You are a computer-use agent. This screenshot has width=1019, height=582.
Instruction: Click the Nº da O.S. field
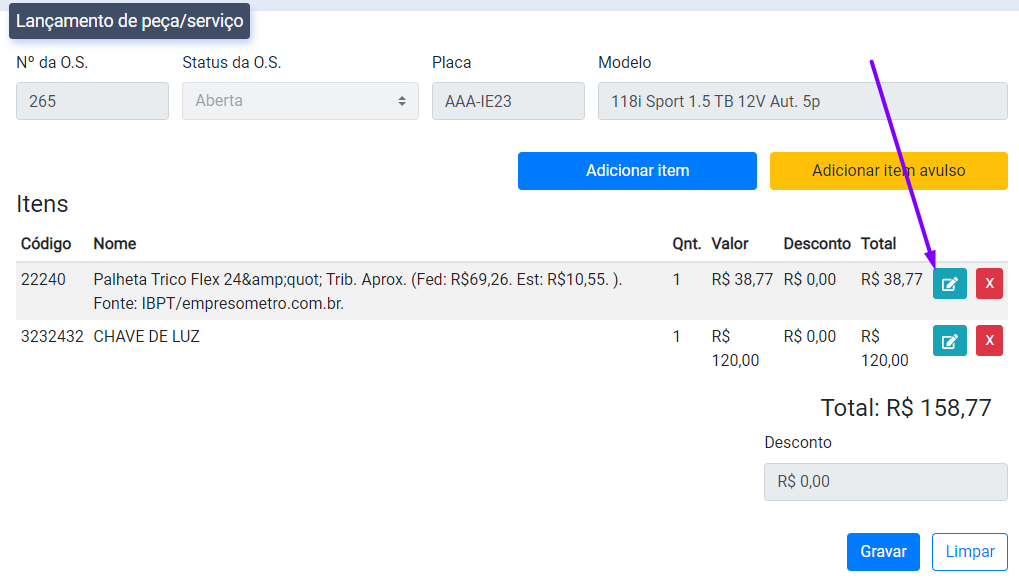tap(92, 101)
